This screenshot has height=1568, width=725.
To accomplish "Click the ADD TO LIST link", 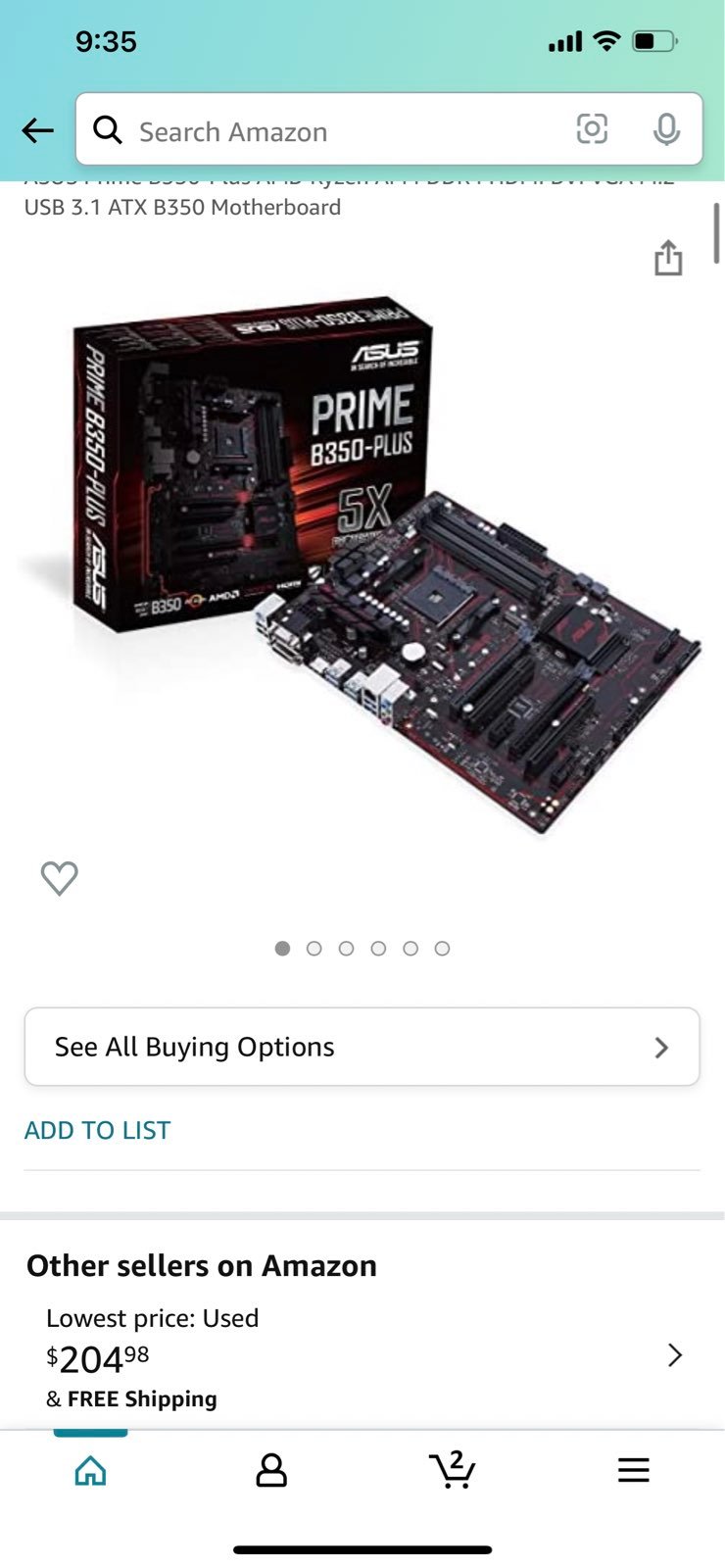I will (x=97, y=1130).
